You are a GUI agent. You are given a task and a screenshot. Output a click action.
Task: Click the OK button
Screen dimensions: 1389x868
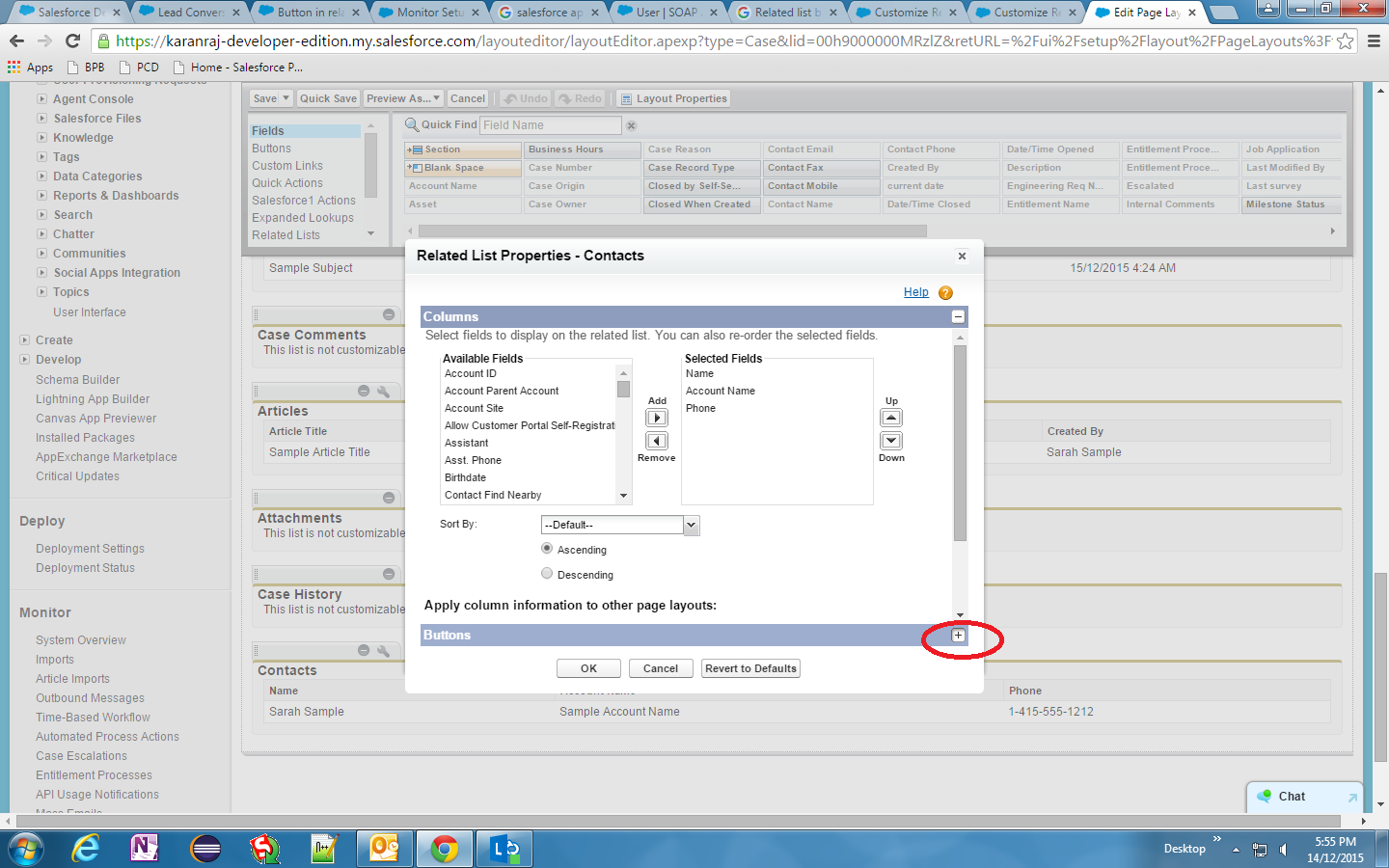[588, 668]
